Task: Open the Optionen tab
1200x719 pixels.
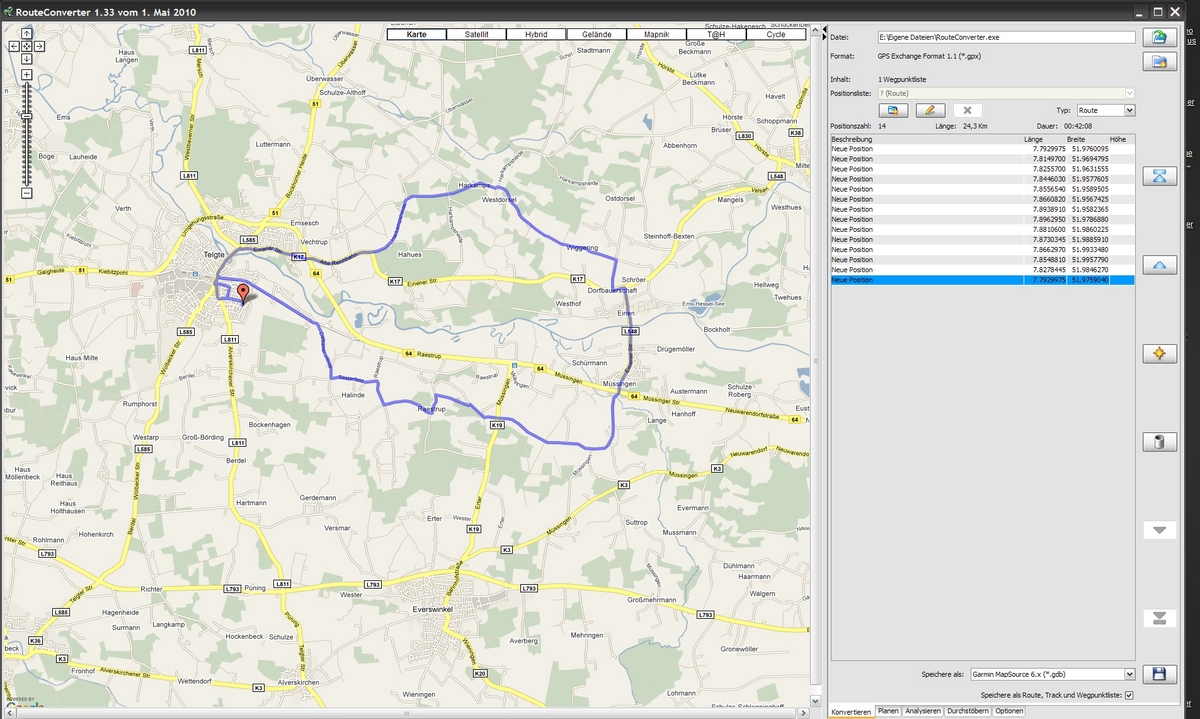Action: pyautogui.click(x=1008, y=711)
